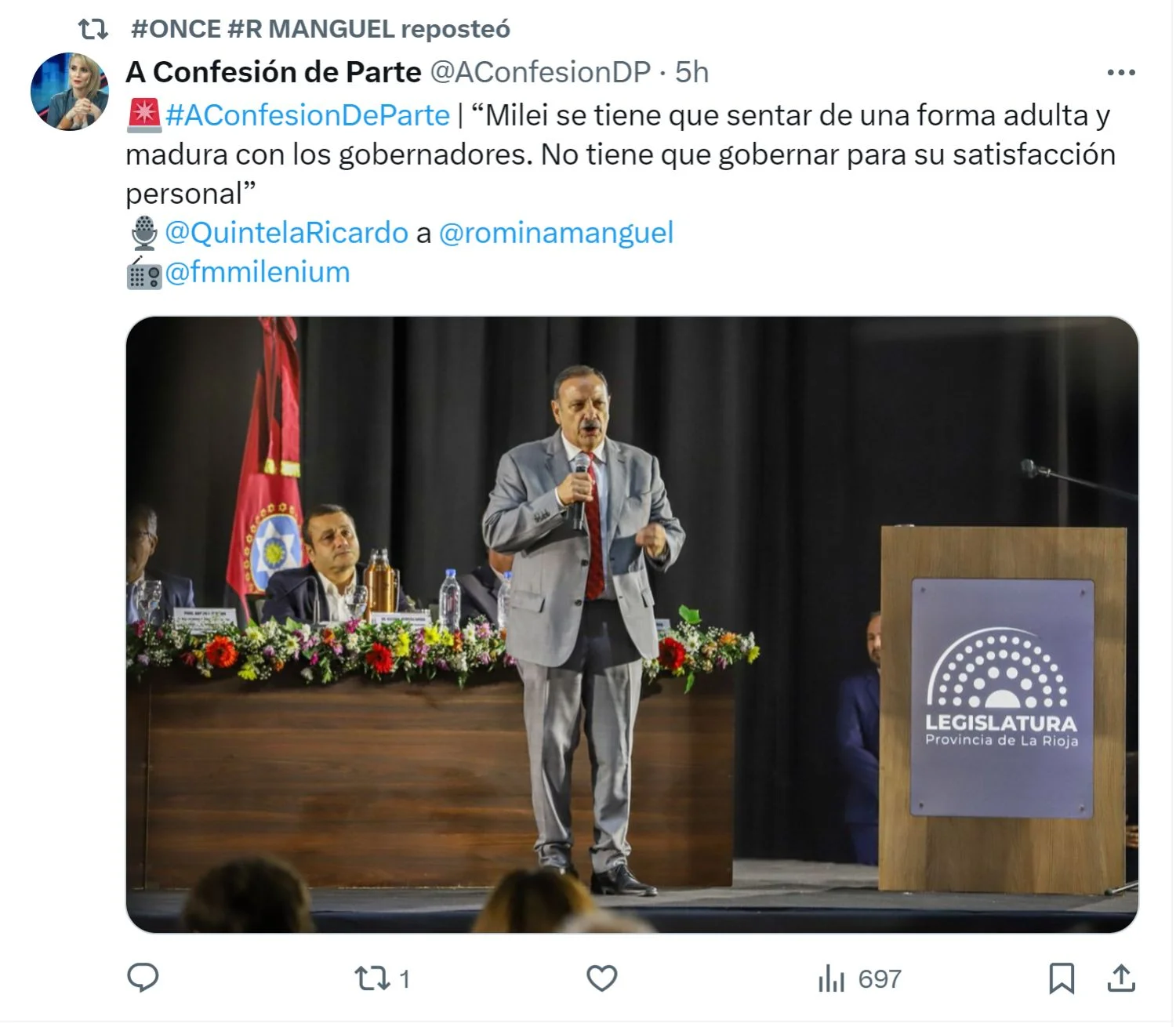The image size is (1176, 1027).
Task: Open A Confesión de Parte profile avatar
Action: [70, 92]
